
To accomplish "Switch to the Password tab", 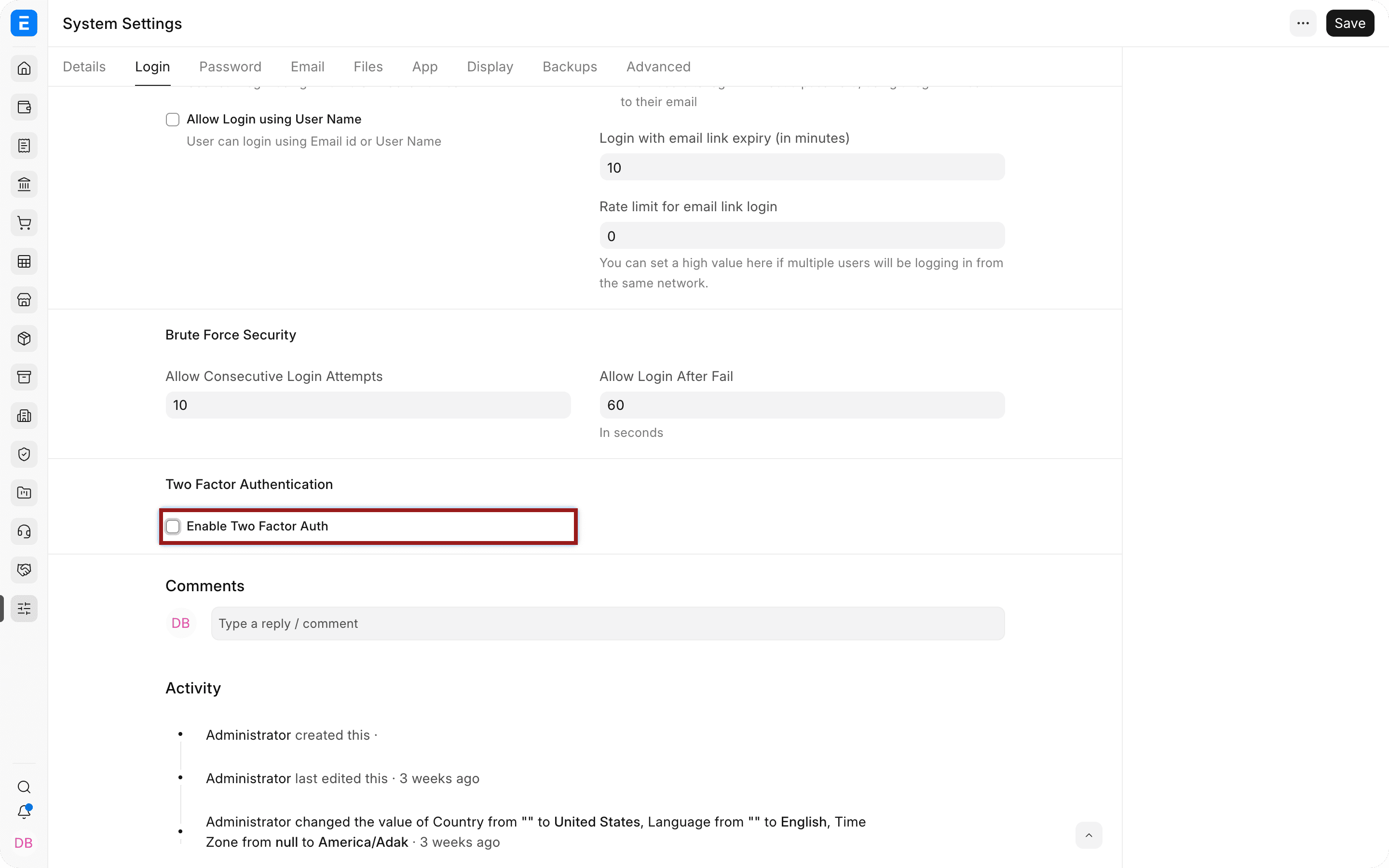I will (230, 67).
